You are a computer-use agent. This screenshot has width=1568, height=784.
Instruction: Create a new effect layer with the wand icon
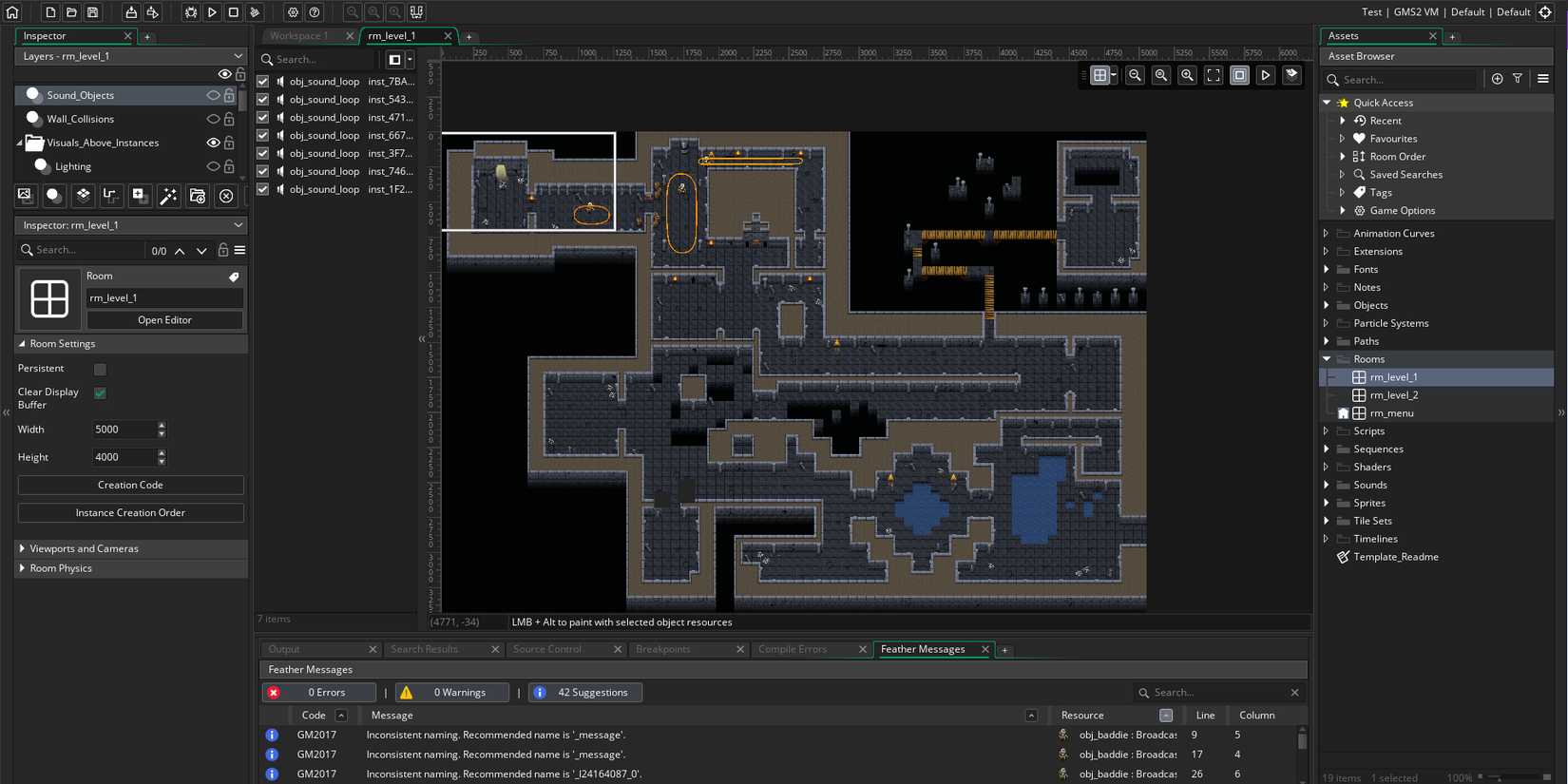click(x=168, y=196)
